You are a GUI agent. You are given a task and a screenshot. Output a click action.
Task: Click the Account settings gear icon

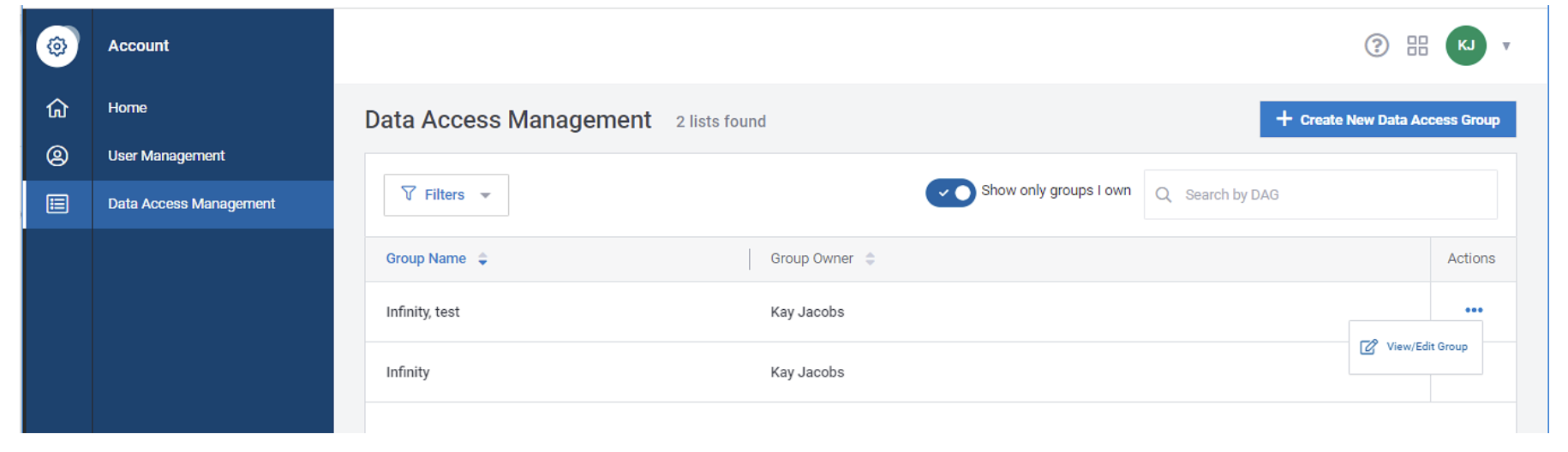click(x=57, y=46)
